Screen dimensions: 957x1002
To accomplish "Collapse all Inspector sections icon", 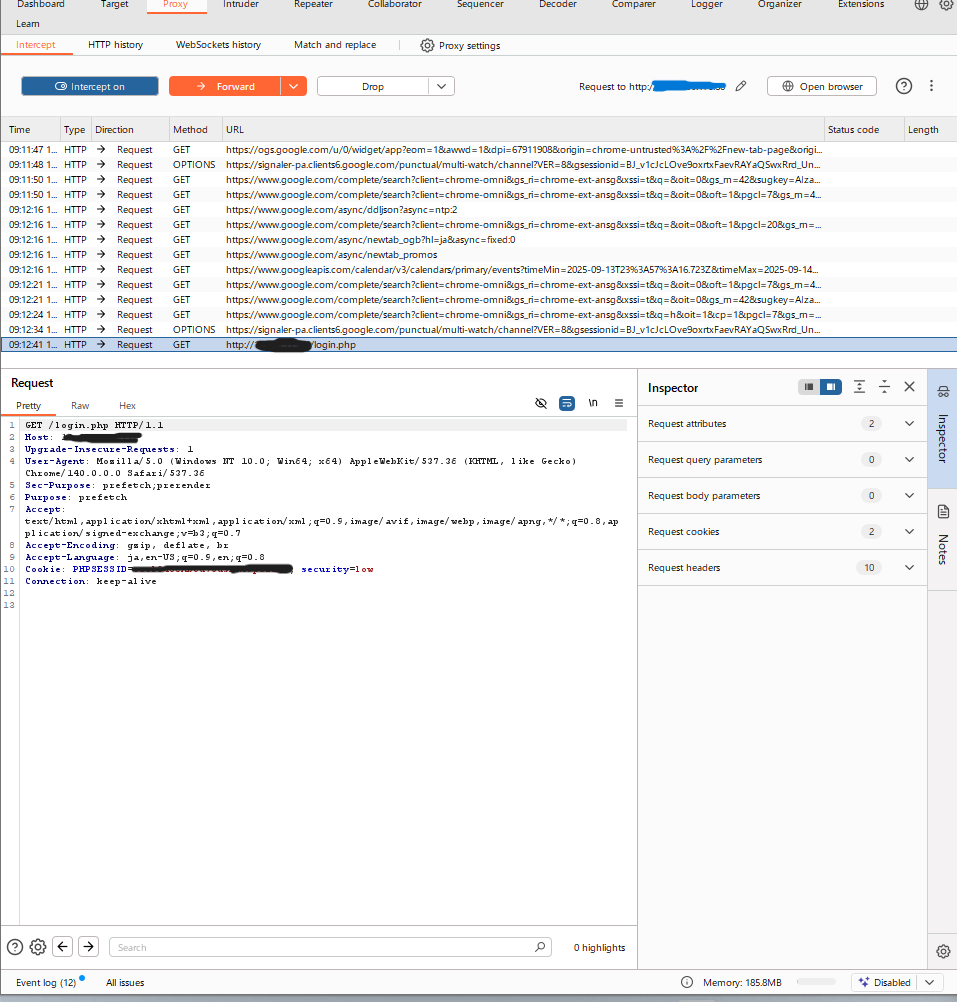I will [884, 387].
